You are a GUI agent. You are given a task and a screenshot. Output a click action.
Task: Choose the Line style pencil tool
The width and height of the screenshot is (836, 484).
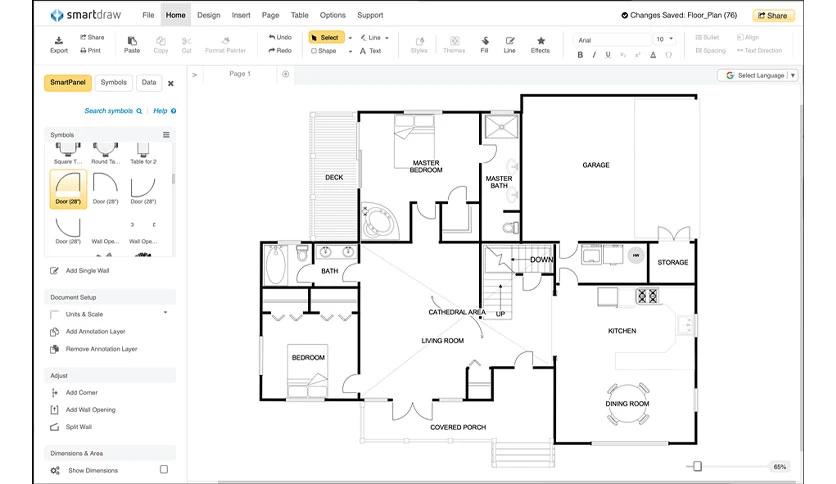point(510,41)
